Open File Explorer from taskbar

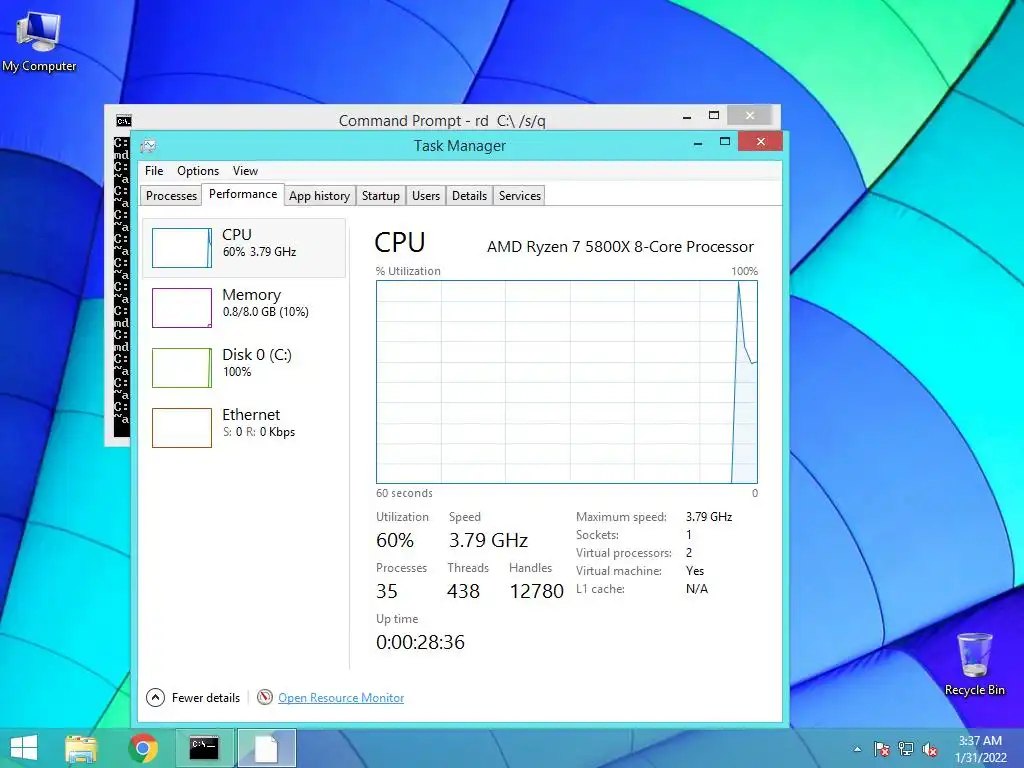tap(81, 748)
